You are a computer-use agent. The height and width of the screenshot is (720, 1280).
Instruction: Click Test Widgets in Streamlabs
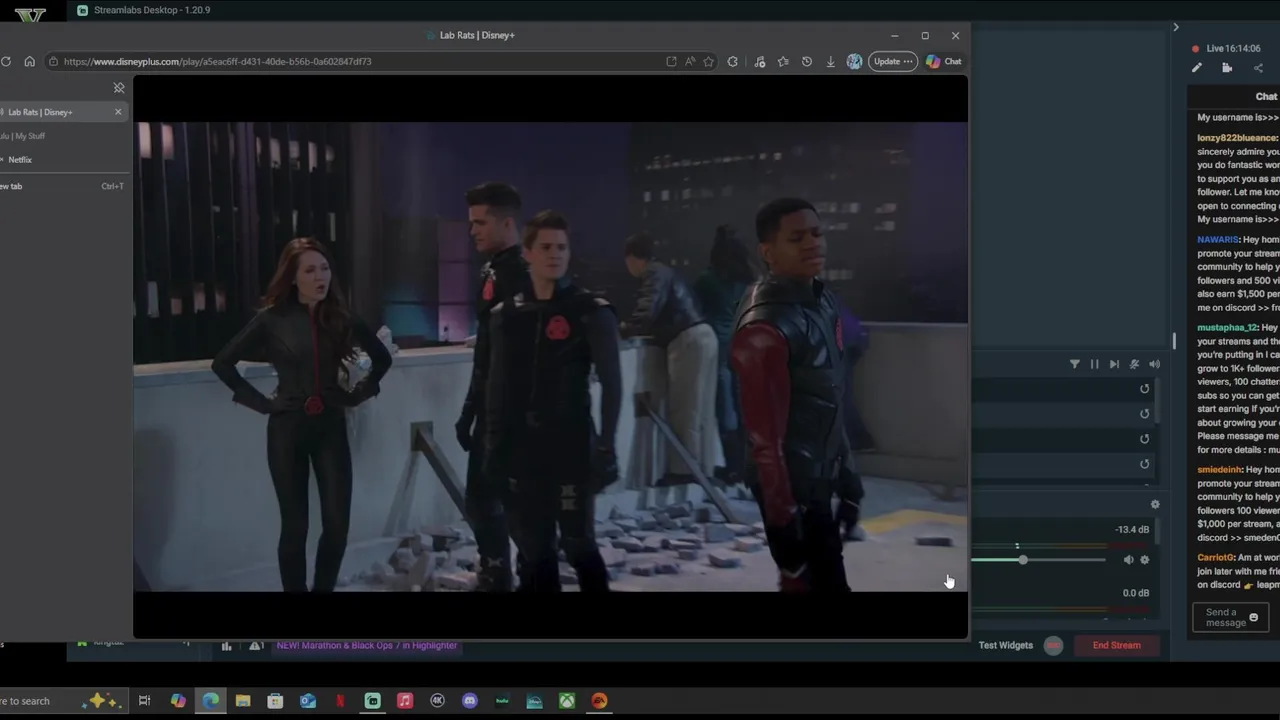(1005, 645)
